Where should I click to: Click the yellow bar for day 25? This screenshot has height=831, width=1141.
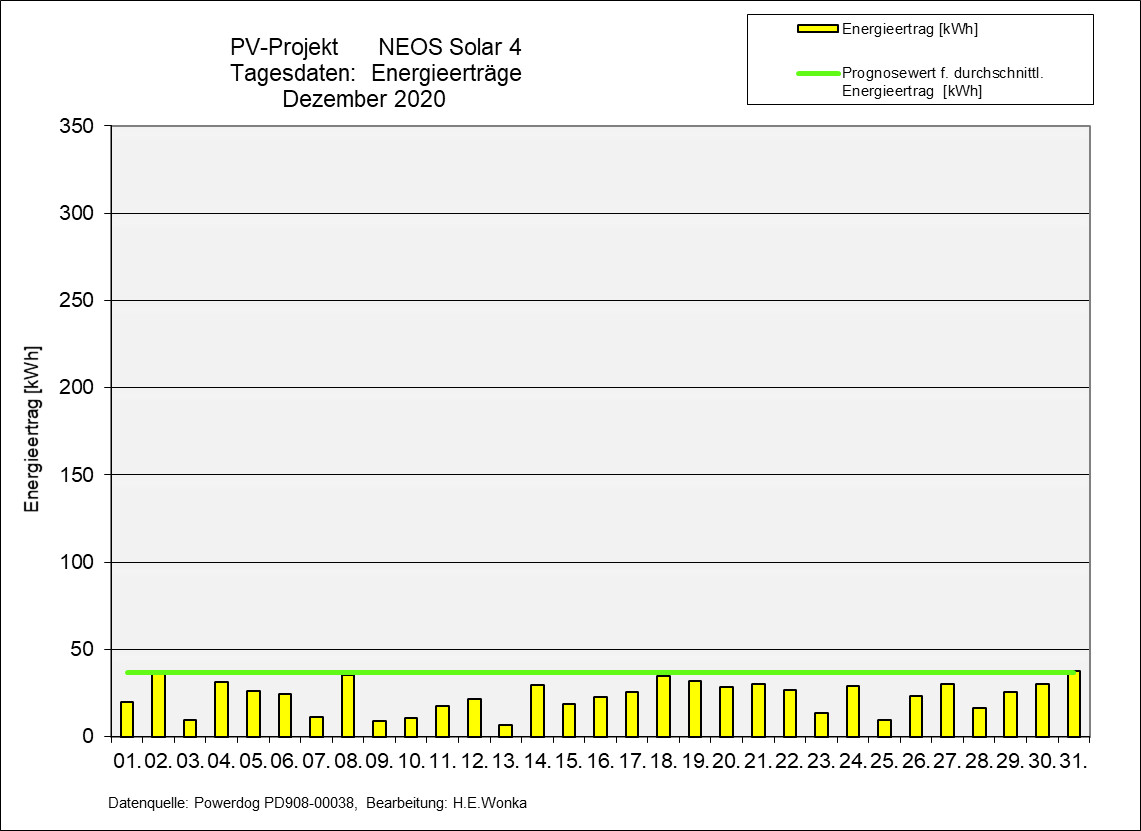884,728
